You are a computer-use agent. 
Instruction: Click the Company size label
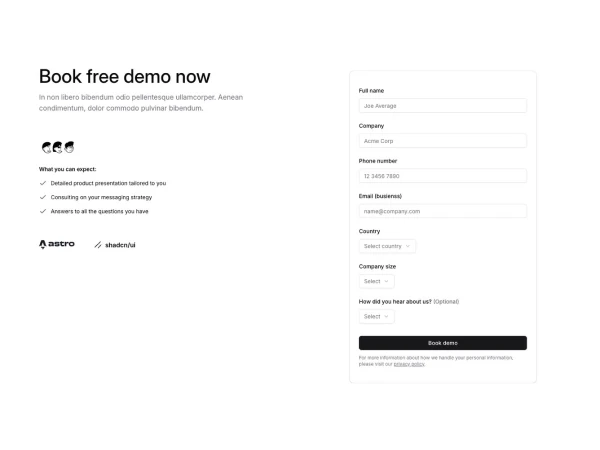[377, 267]
